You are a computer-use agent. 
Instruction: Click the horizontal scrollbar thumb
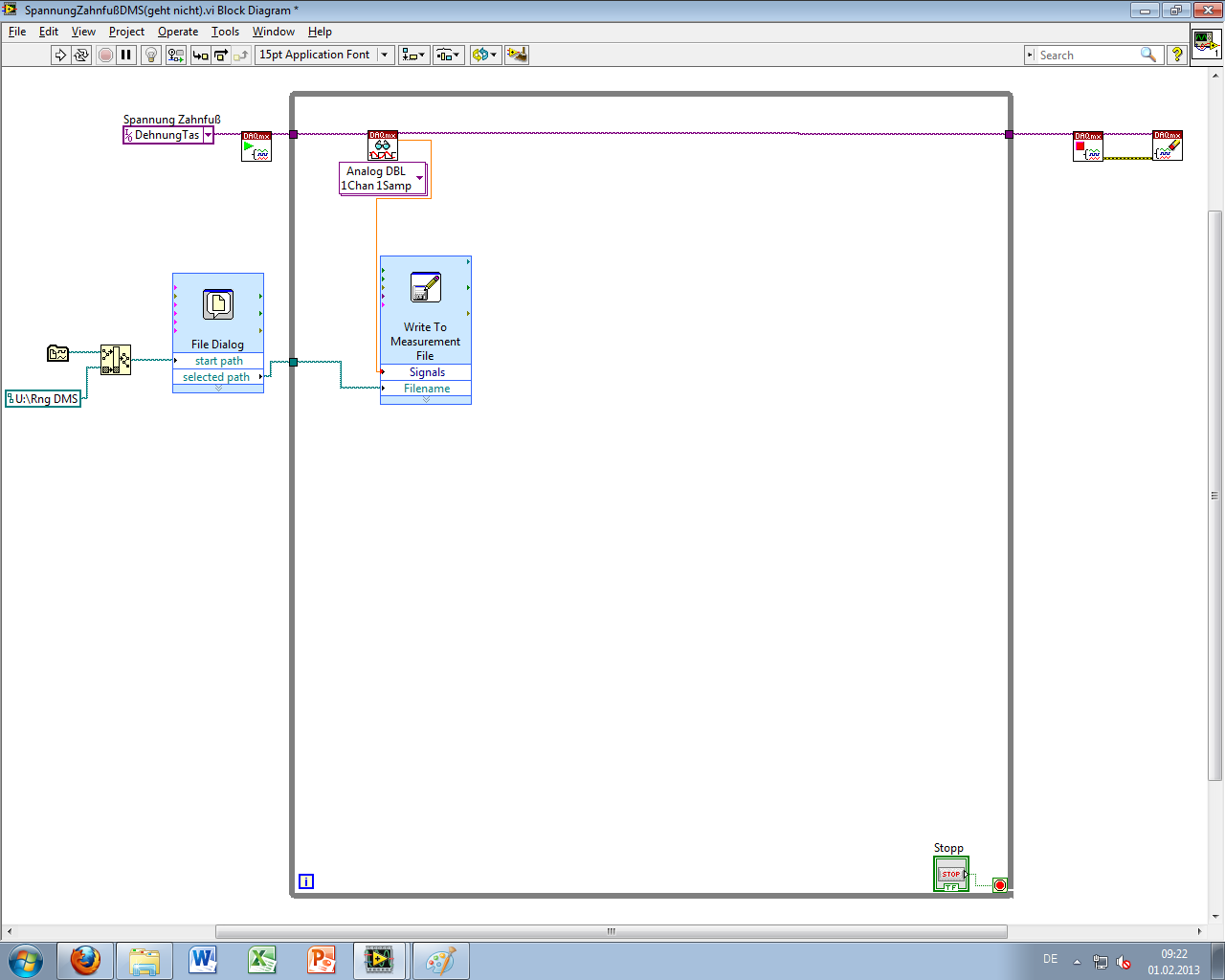pos(612,931)
